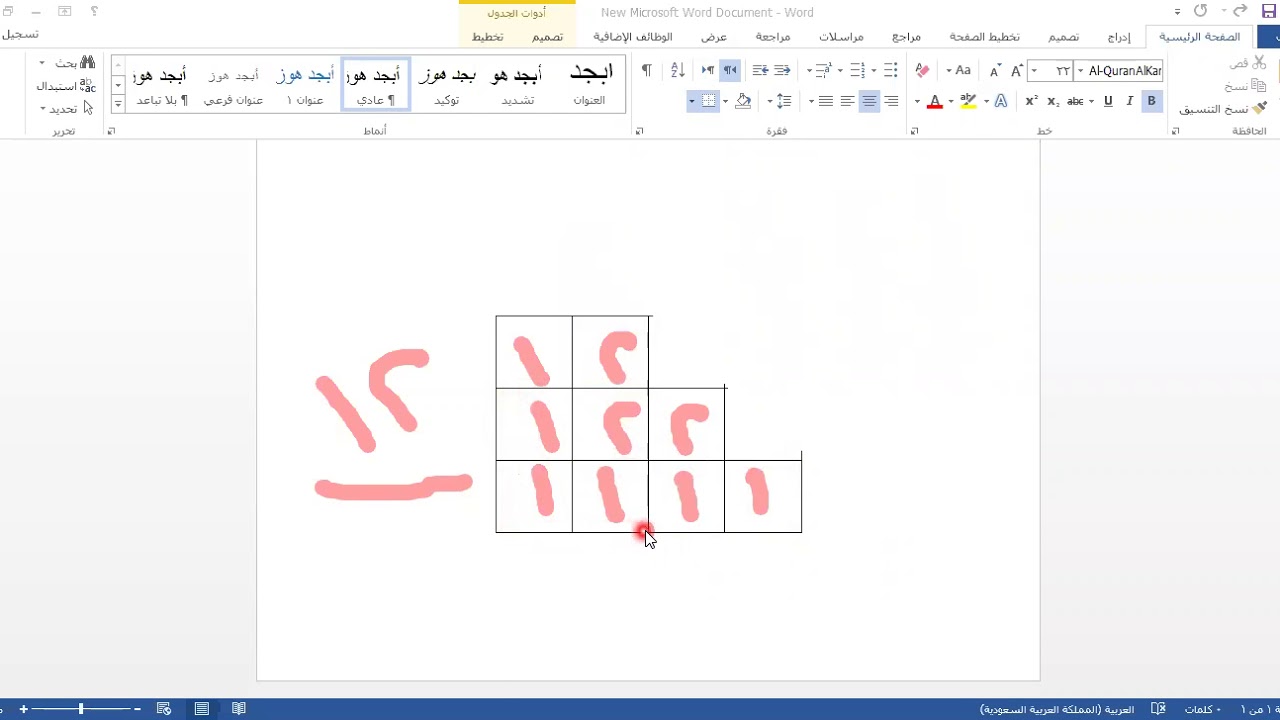Toggle Bold formatting (B)
Image resolution: width=1280 pixels, height=720 pixels.
[1152, 101]
